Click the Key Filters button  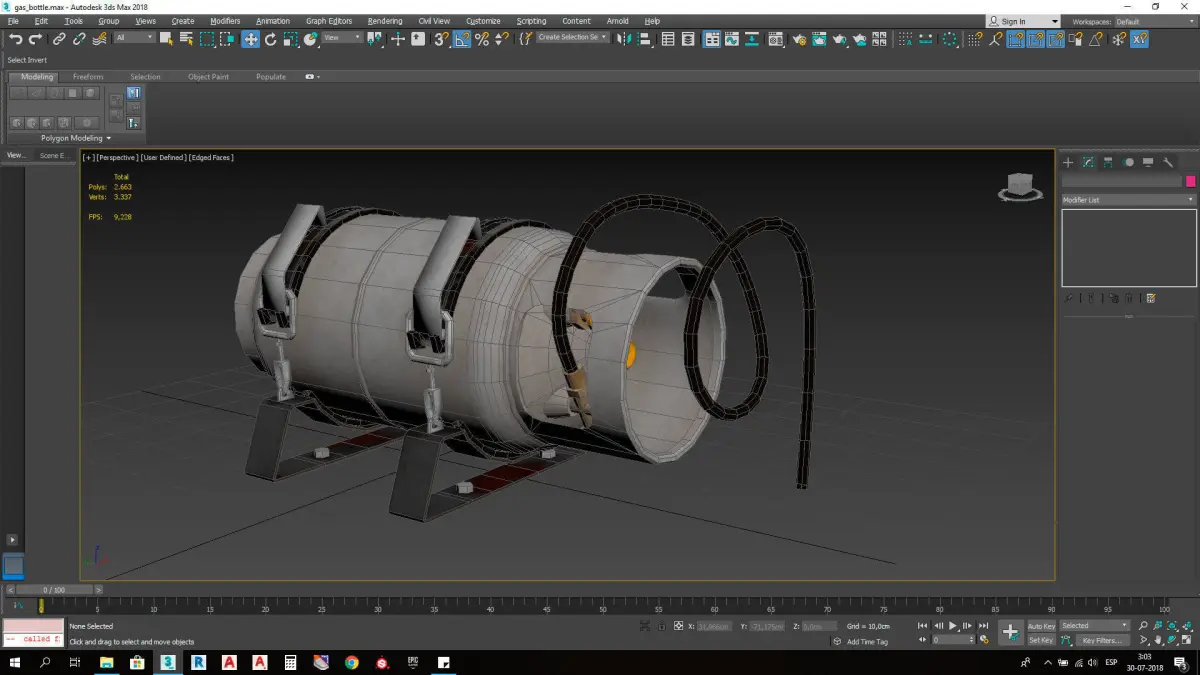1101,640
